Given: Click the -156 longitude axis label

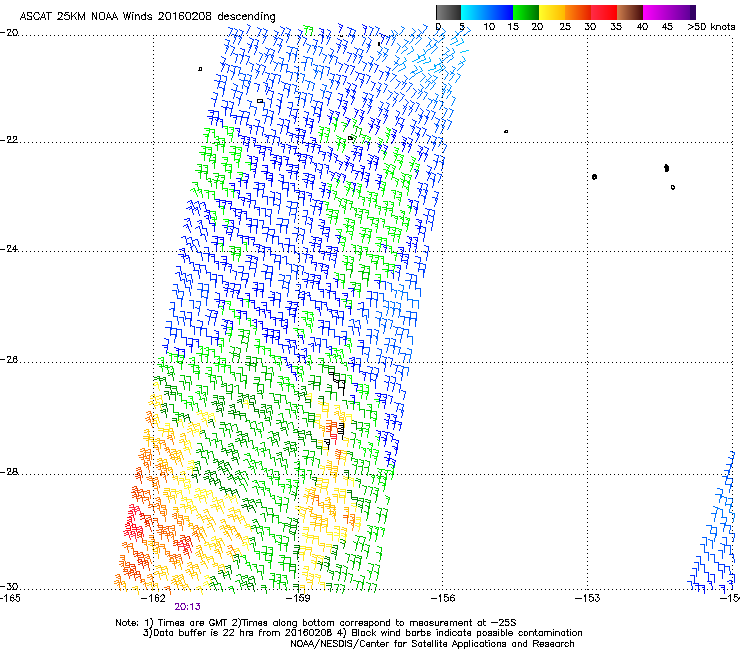Looking at the screenshot, I should (443, 598).
